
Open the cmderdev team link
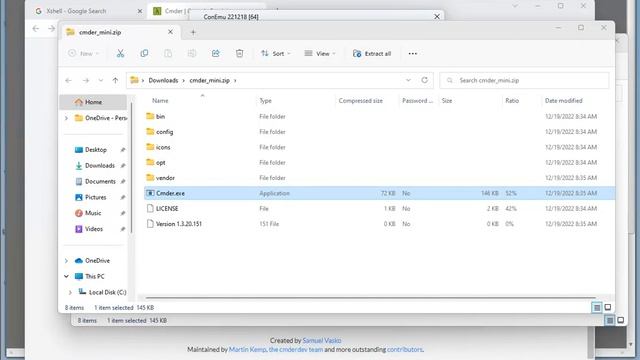click(296, 349)
